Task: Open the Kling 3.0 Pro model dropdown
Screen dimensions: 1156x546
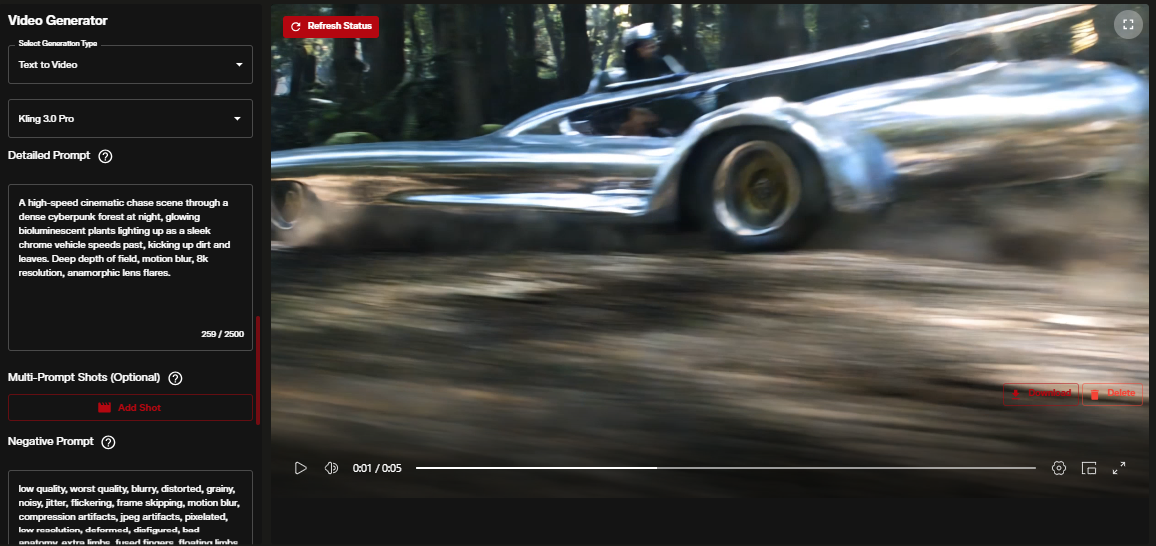Action: [x=130, y=119]
